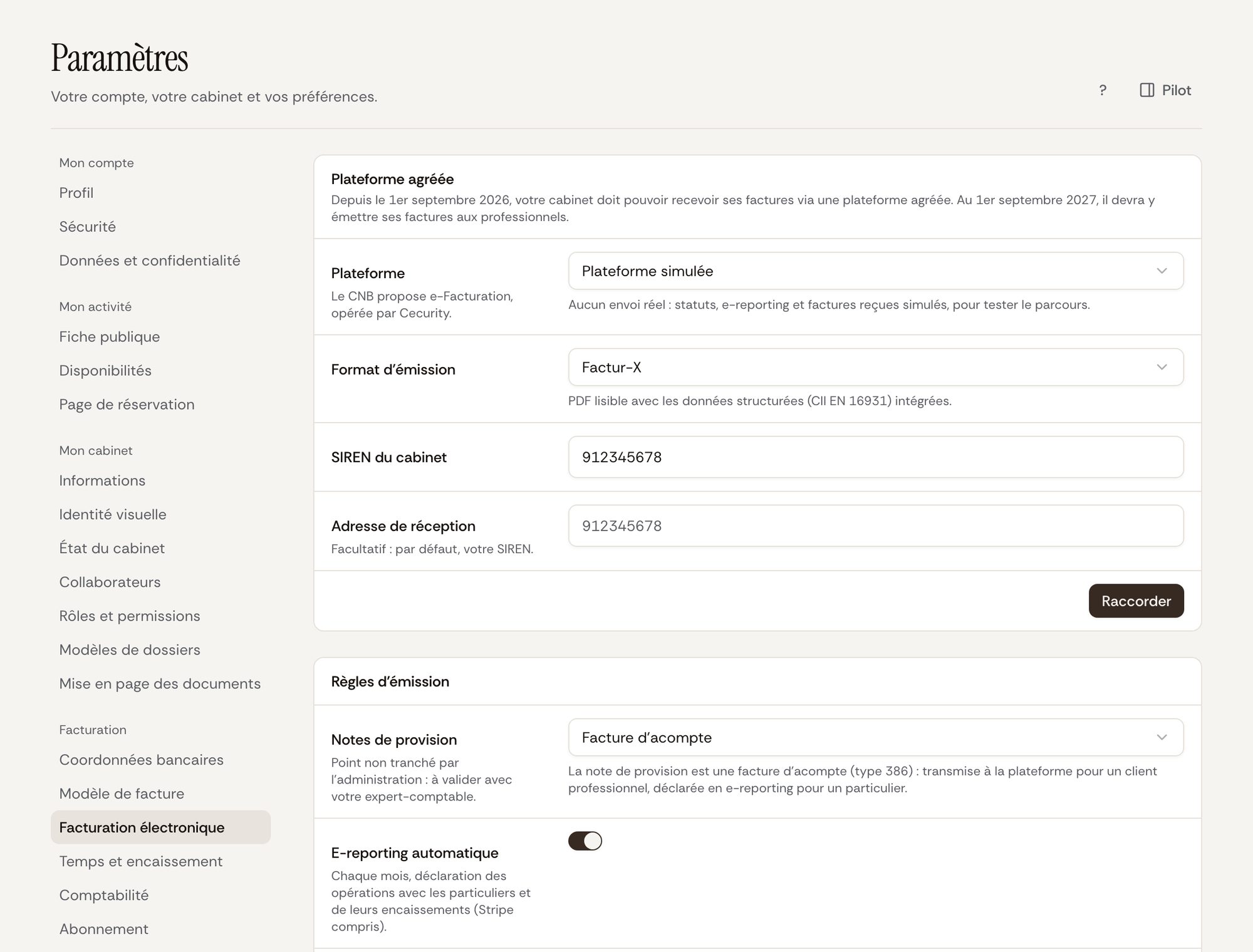
Task: Click the Plateforme agréée heading
Action: point(392,179)
